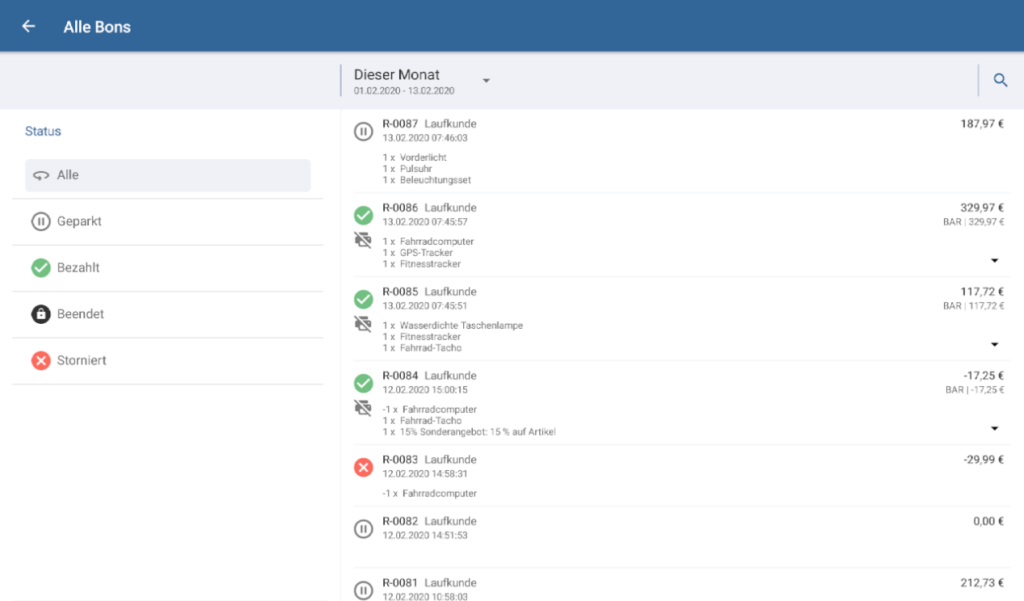Screen dimensions: 1024x601
Task: Open the search magnifier icon
Action: click(1000, 80)
